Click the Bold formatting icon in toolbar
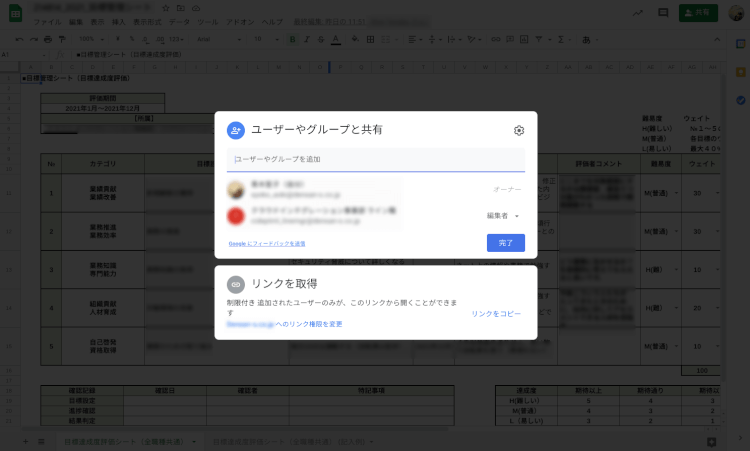 [292, 39]
